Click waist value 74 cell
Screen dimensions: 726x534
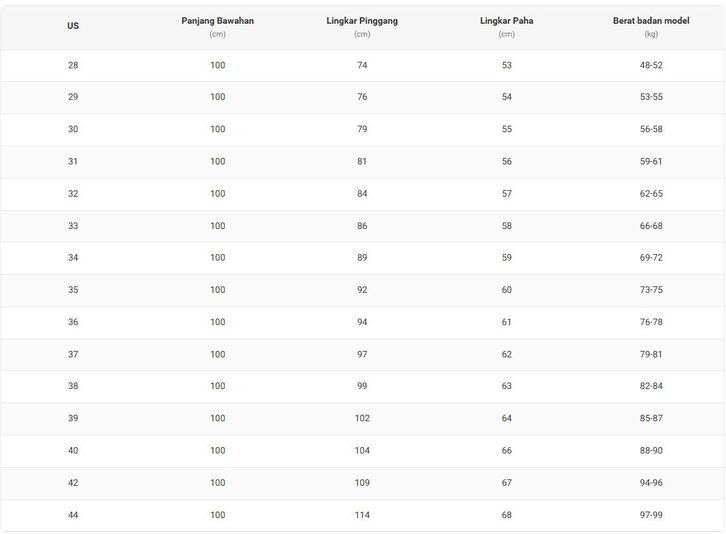click(362, 65)
